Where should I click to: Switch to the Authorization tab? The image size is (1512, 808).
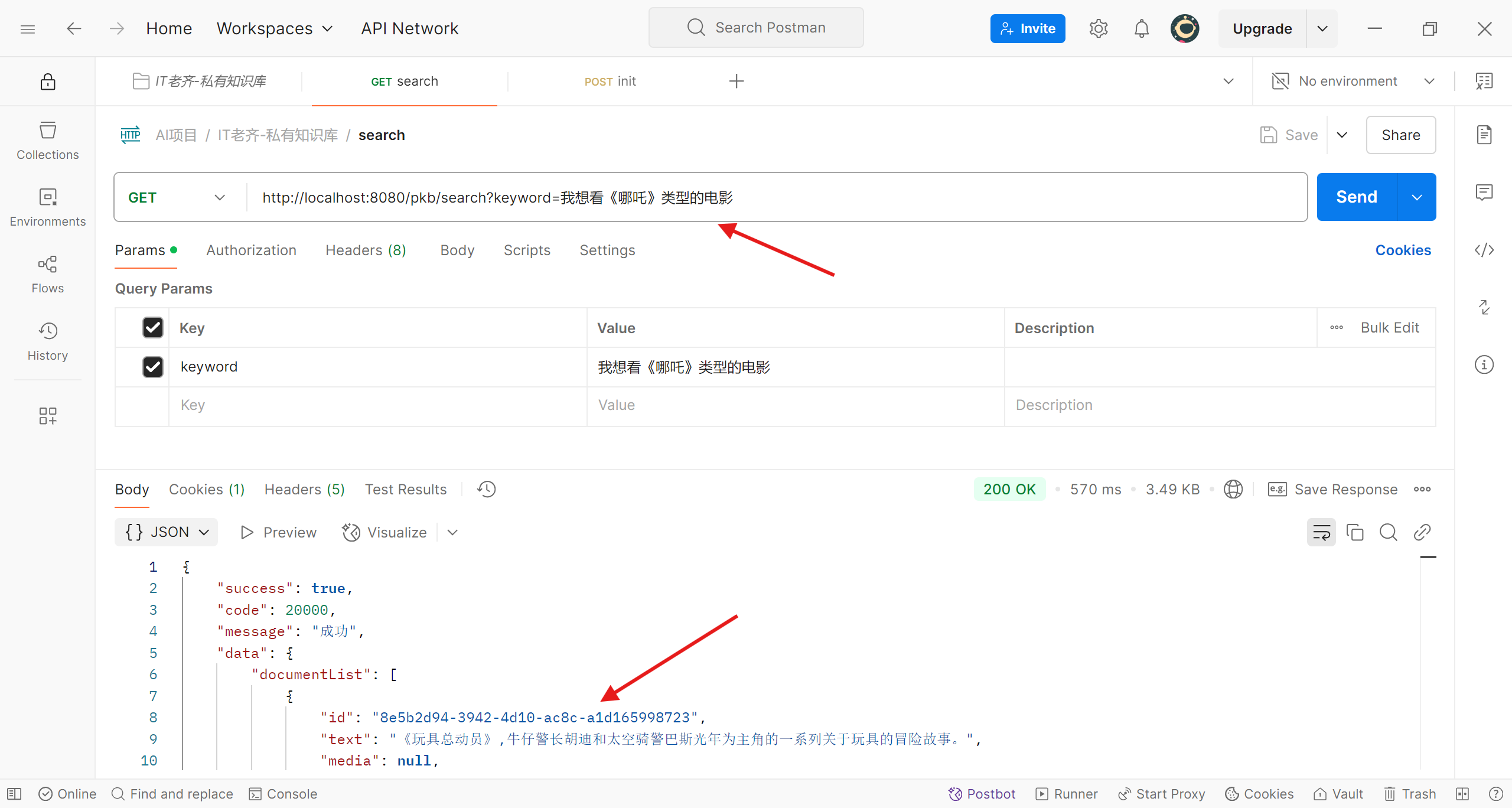[251, 250]
